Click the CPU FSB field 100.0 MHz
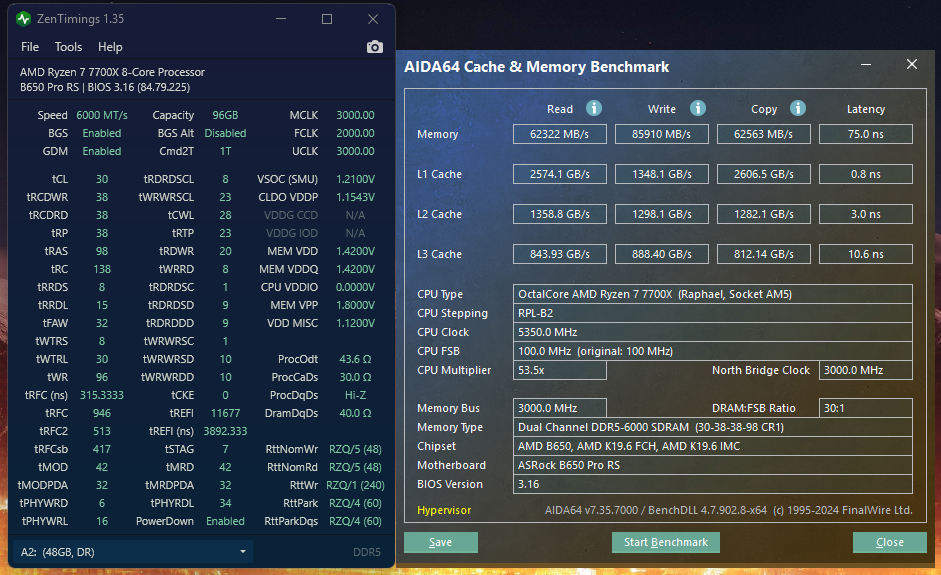The height and width of the screenshot is (575, 941). (x=713, y=351)
